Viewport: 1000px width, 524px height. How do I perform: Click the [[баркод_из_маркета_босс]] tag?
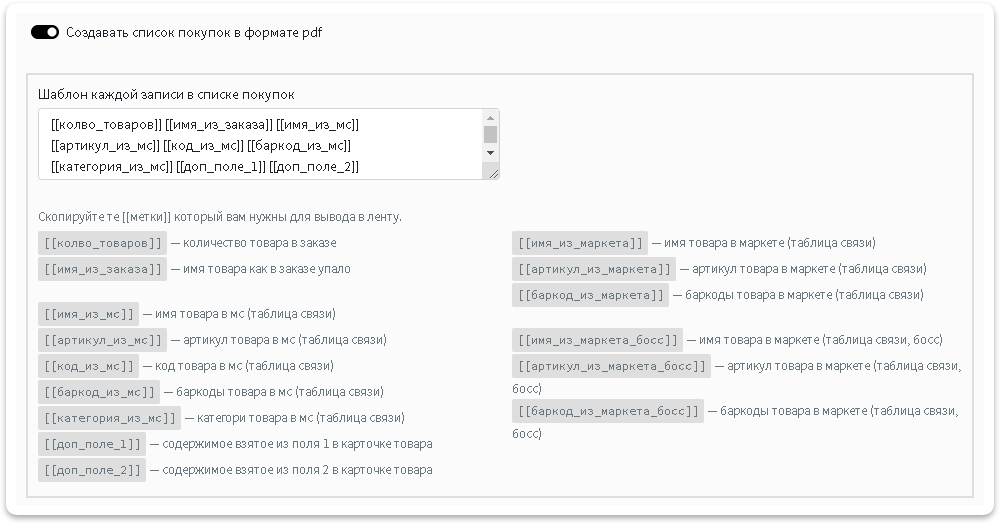click(x=608, y=411)
